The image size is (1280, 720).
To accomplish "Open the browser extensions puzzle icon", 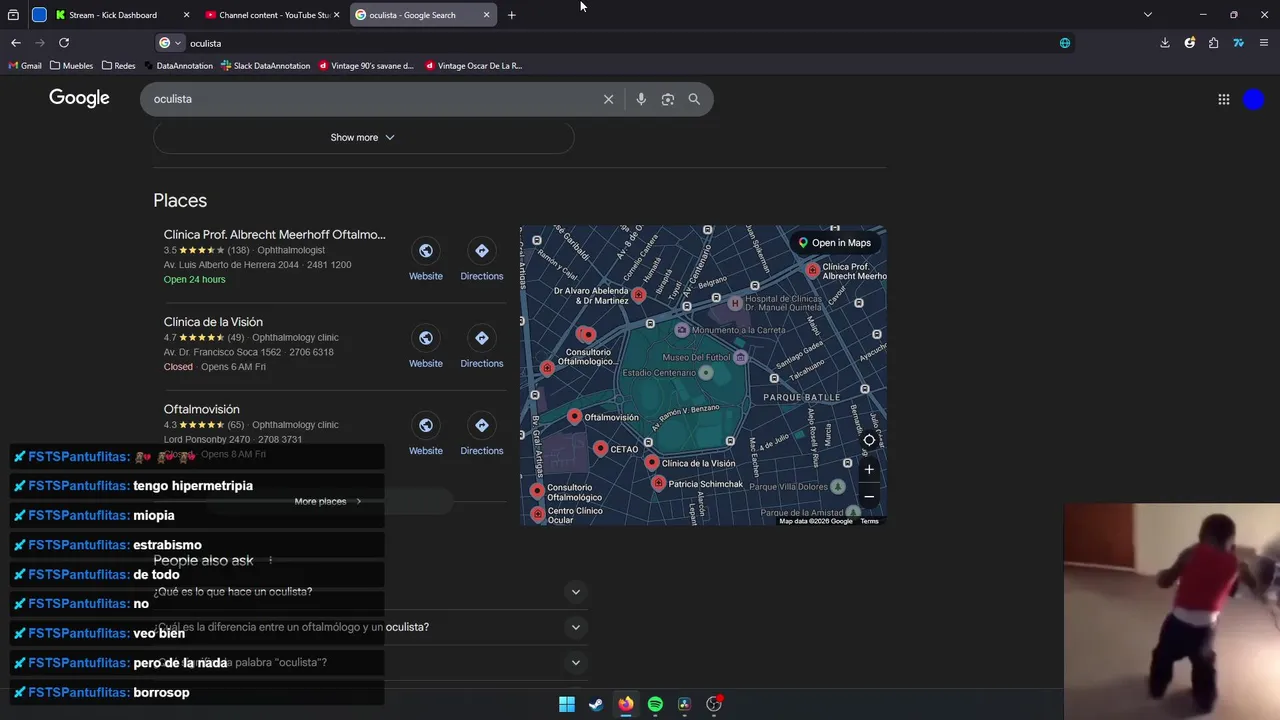I will coord(1213,43).
